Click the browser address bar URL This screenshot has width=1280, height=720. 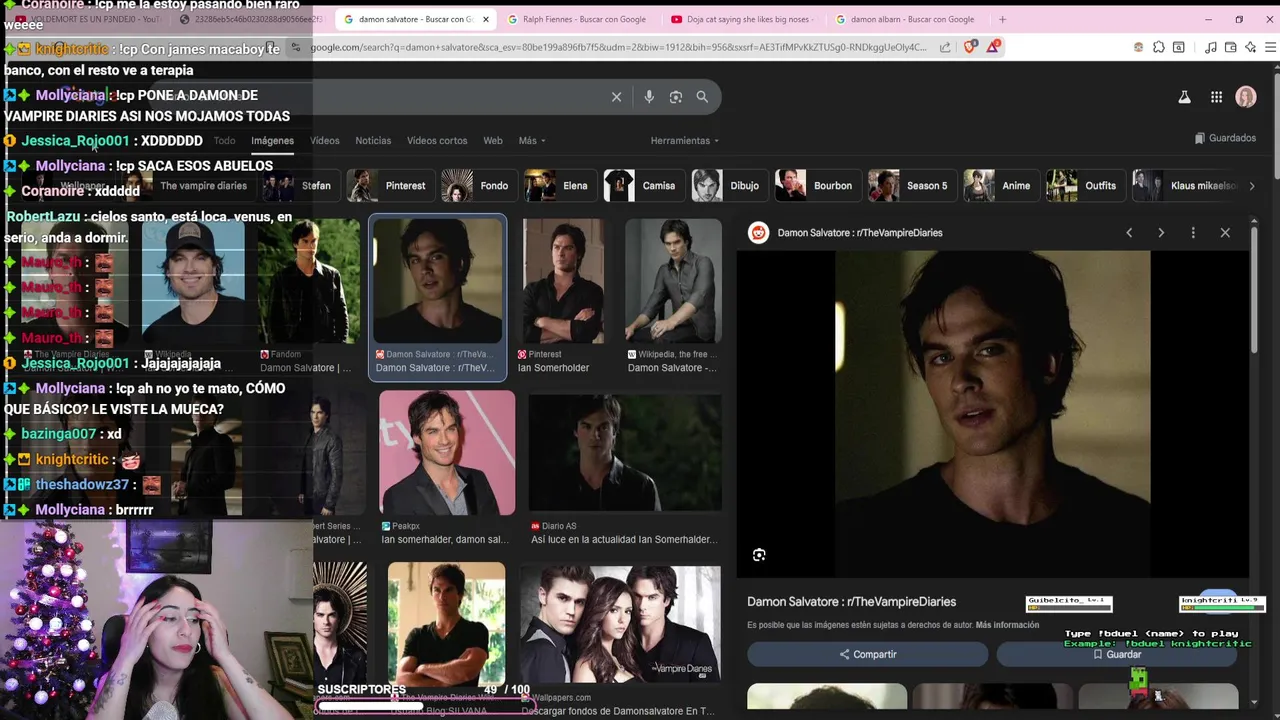pos(618,47)
